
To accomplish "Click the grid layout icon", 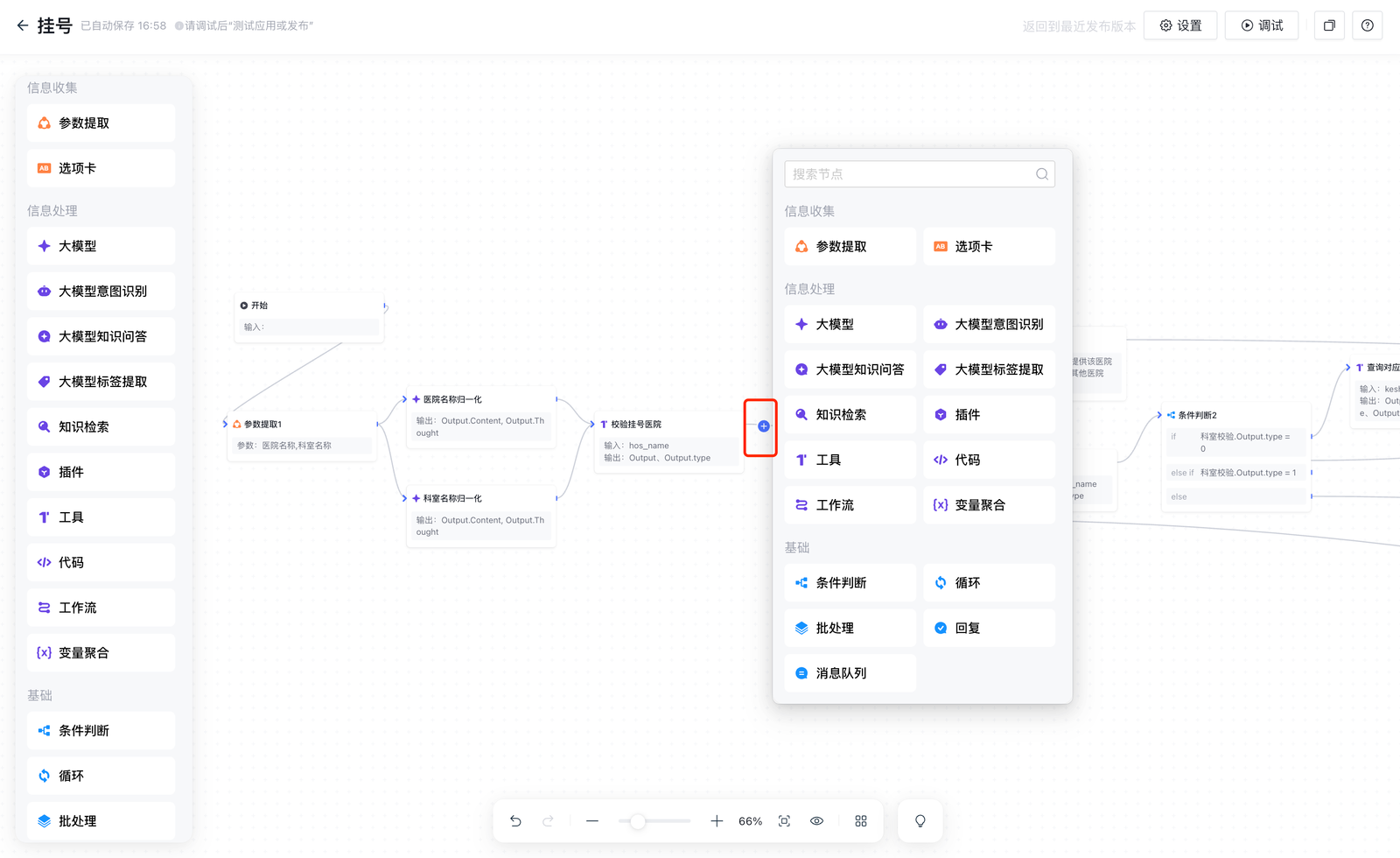I will 861,821.
